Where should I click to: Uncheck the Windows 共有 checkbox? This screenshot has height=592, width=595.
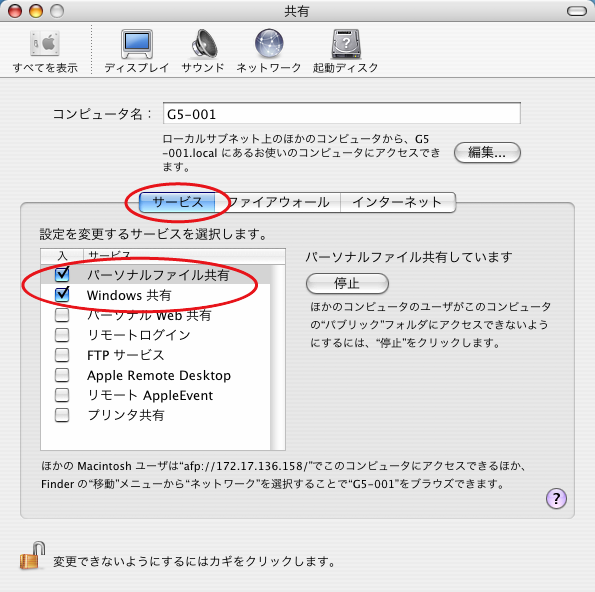62,295
